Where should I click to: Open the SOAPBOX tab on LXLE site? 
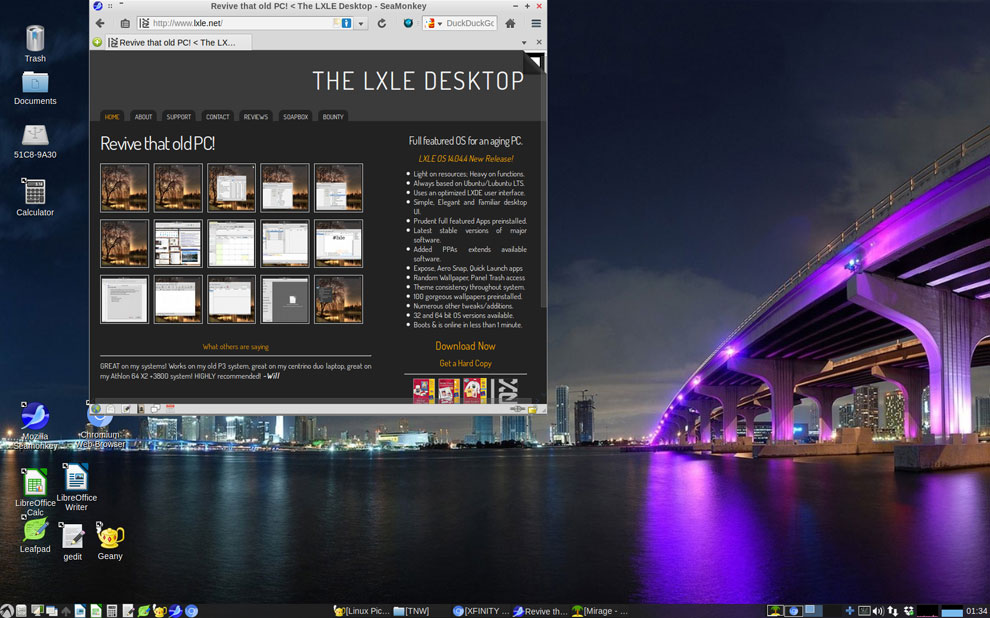[x=295, y=117]
